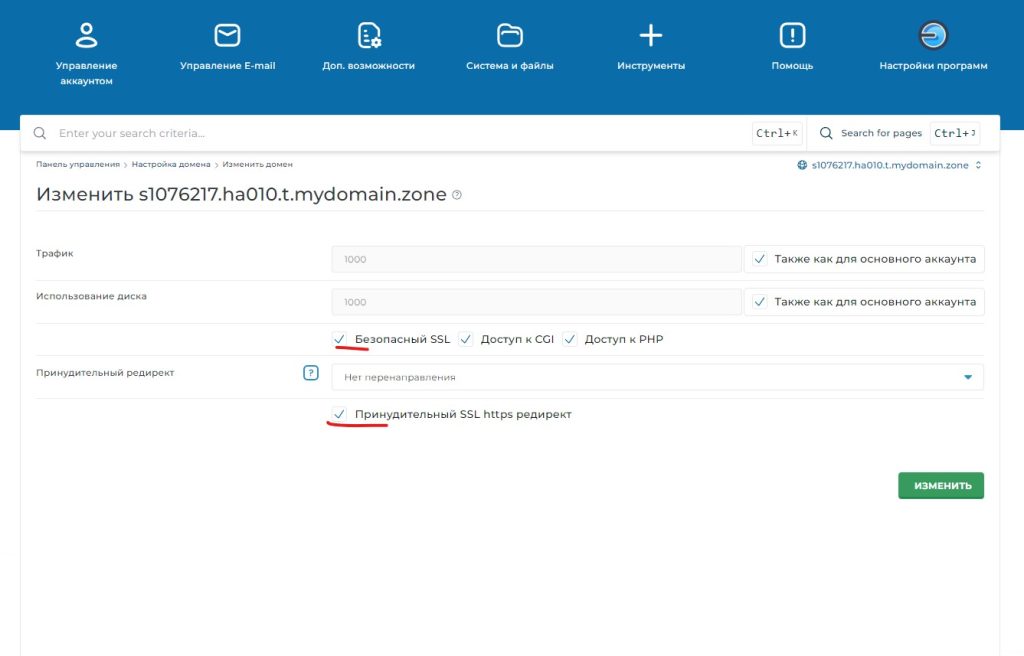Screen dimensions: 1024x656
Task: Click the Панель управления breadcrumb link
Action: 78,164
